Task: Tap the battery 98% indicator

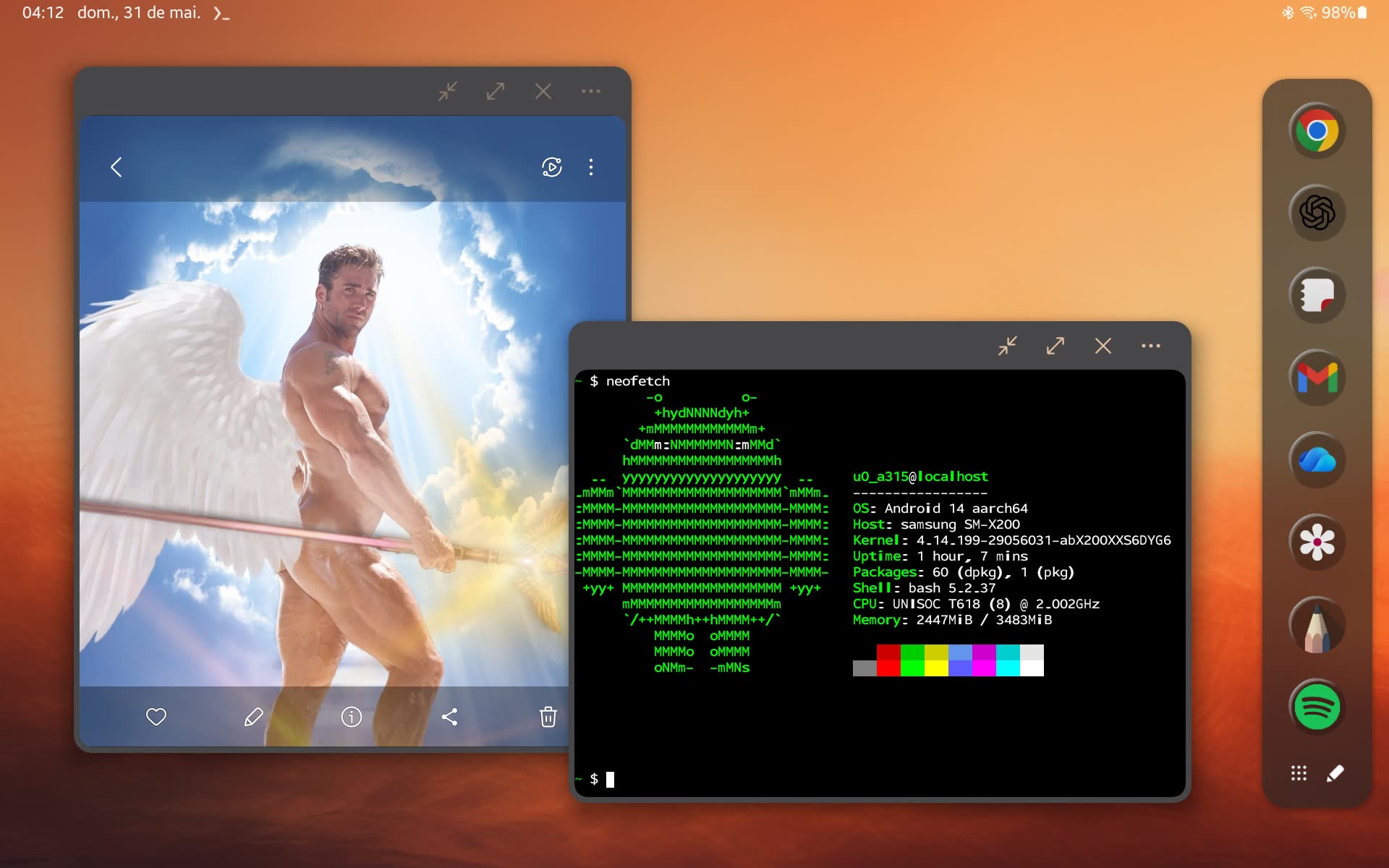Action: click(1344, 12)
